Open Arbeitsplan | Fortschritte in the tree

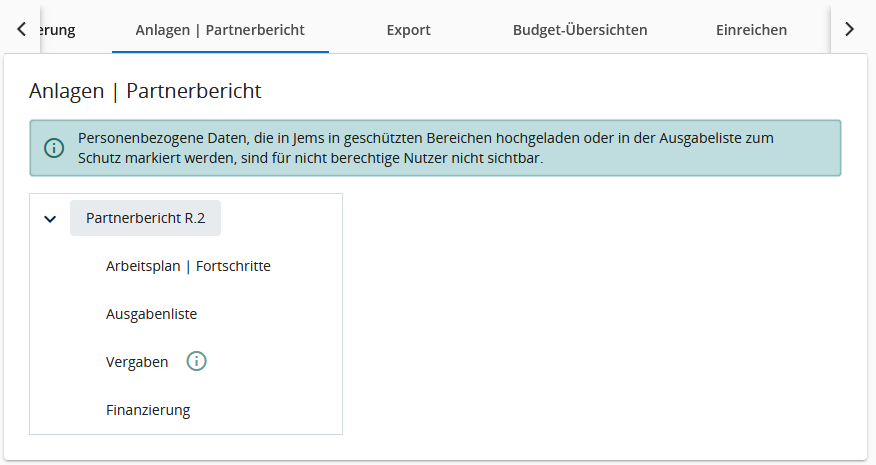click(x=188, y=266)
